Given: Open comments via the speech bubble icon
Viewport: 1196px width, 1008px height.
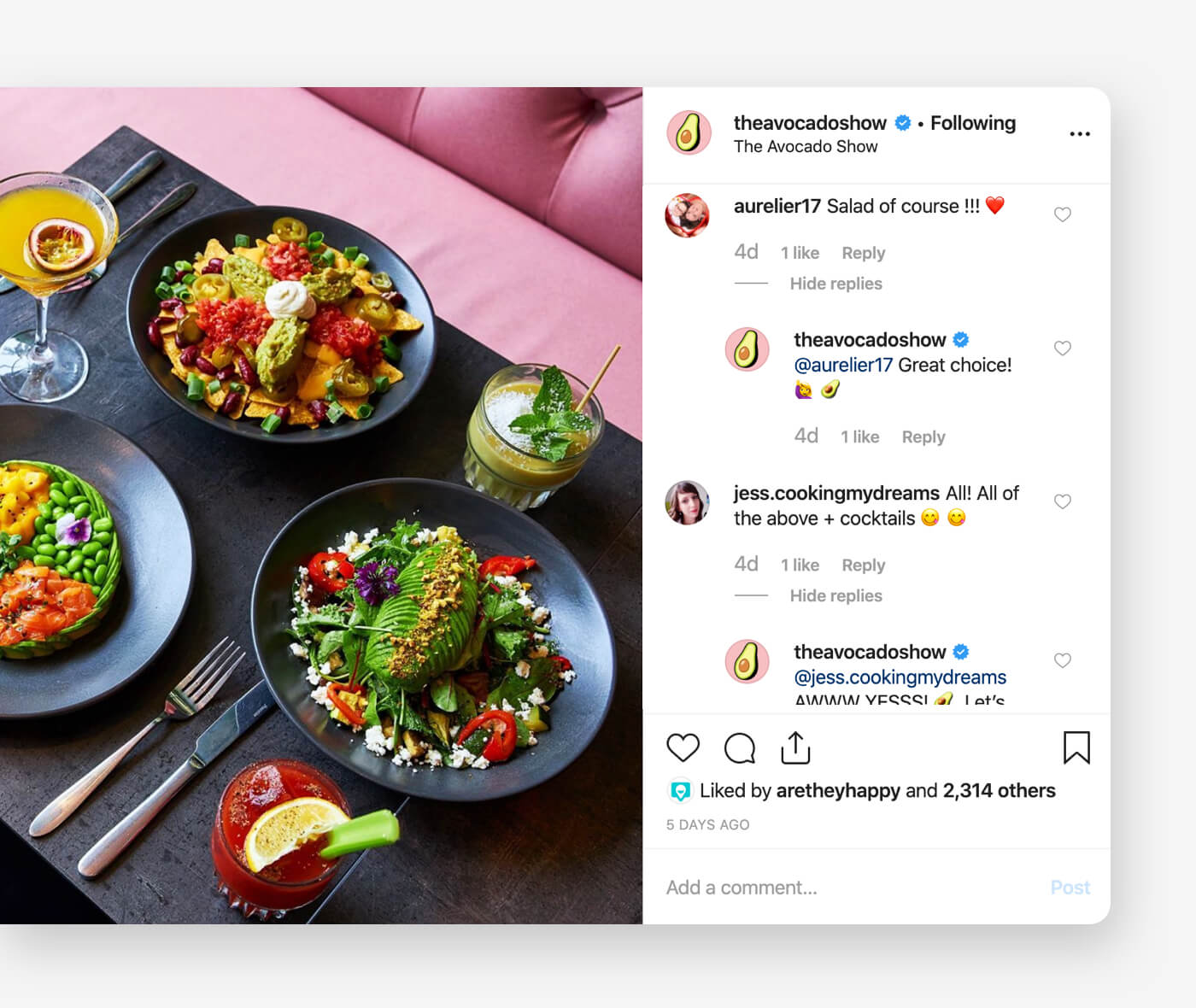Looking at the screenshot, I should coord(740,748).
